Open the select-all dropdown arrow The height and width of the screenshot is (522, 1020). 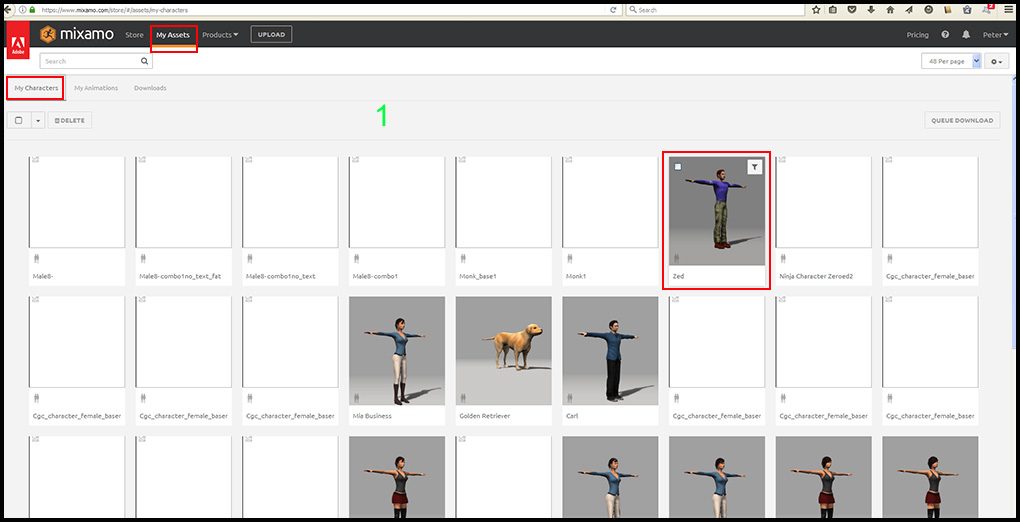[37, 120]
